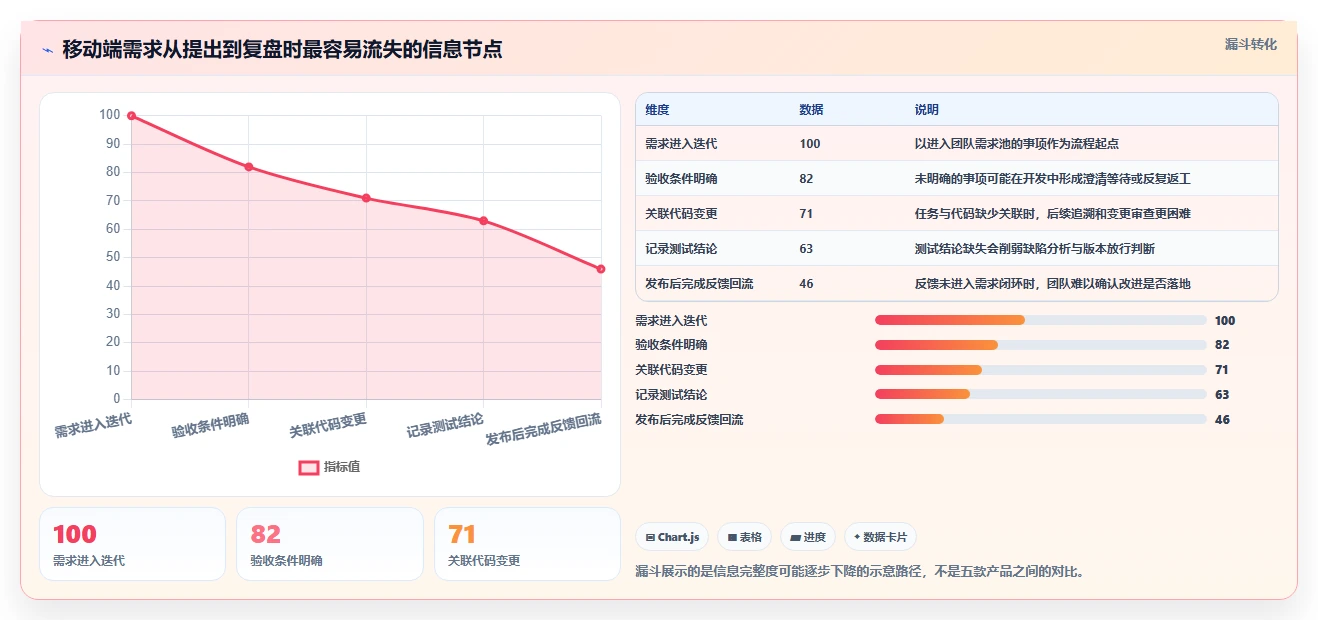Click the table value 82

pyautogui.click(x=807, y=179)
